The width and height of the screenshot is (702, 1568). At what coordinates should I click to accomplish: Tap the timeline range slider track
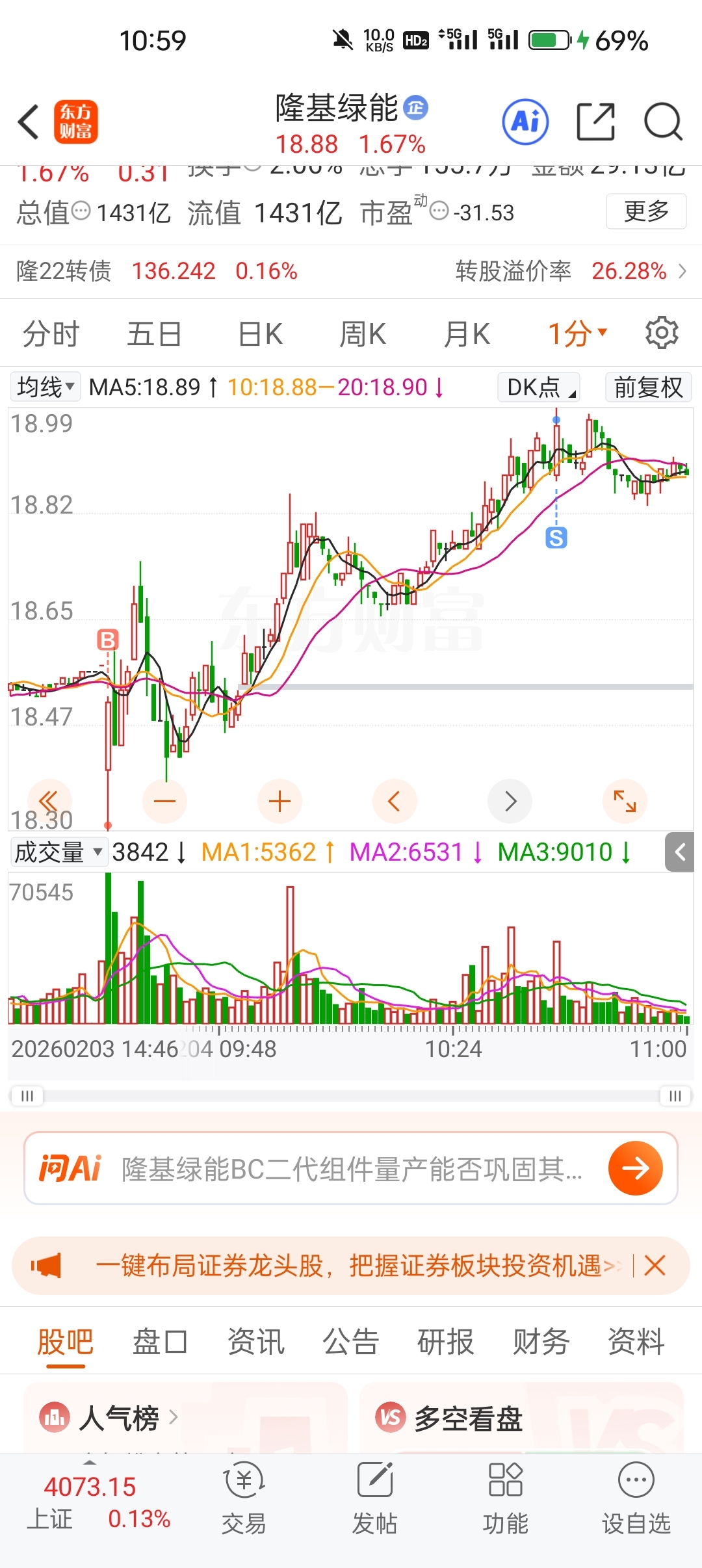pyautogui.click(x=351, y=1095)
